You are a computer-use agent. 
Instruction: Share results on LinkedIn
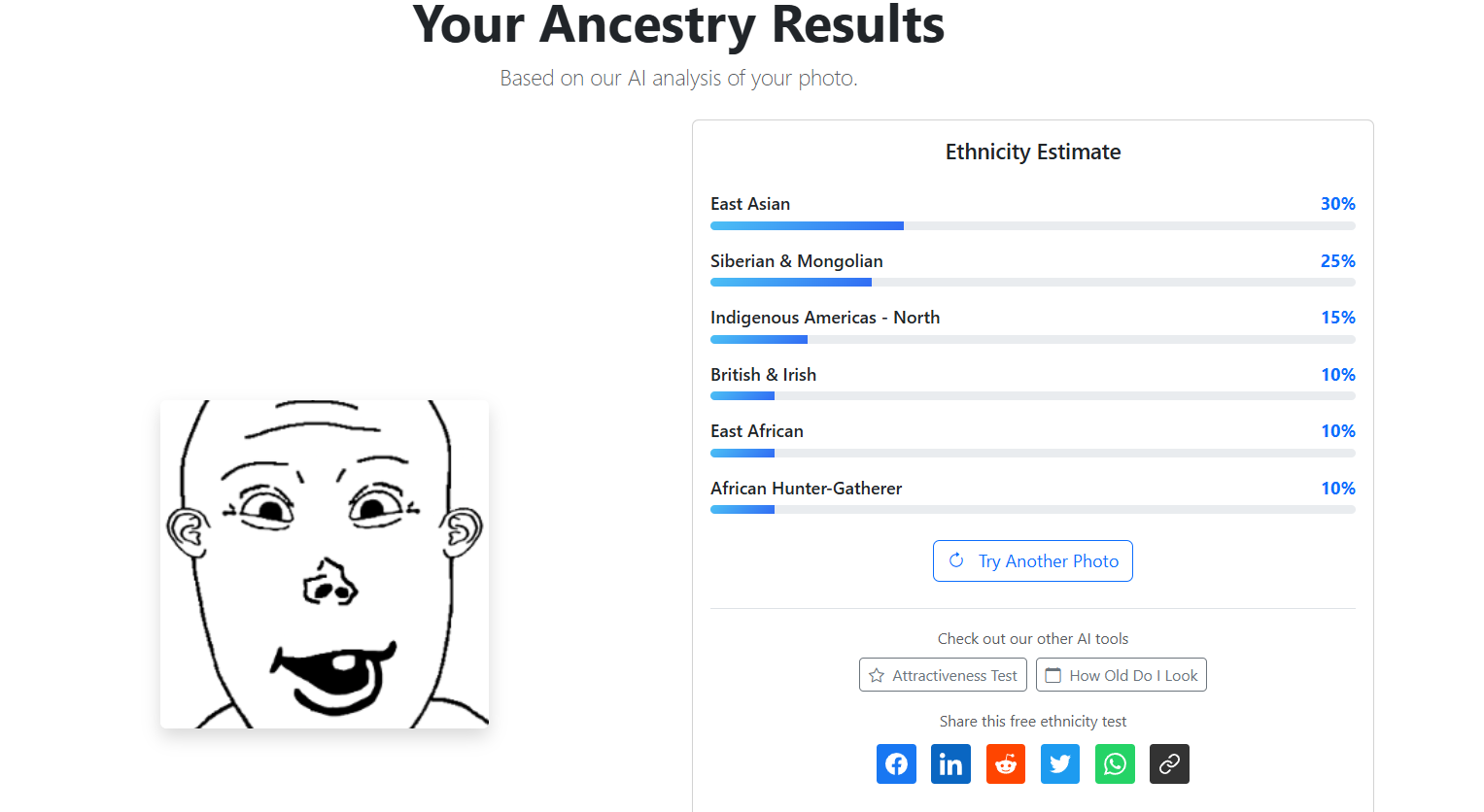click(950, 763)
